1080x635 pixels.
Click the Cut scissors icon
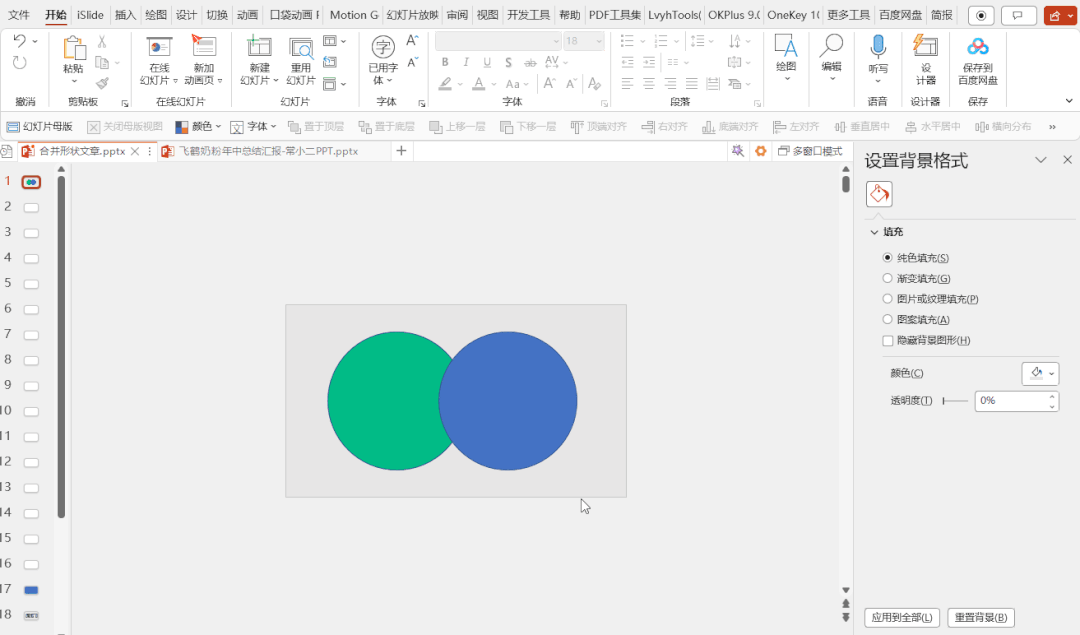[x=102, y=43]
